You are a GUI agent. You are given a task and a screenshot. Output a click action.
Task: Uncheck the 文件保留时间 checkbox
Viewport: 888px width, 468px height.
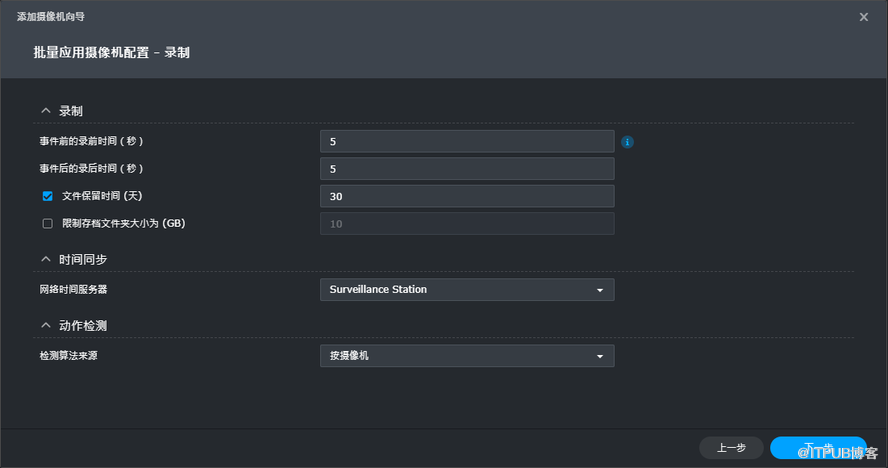coord(47,196)
